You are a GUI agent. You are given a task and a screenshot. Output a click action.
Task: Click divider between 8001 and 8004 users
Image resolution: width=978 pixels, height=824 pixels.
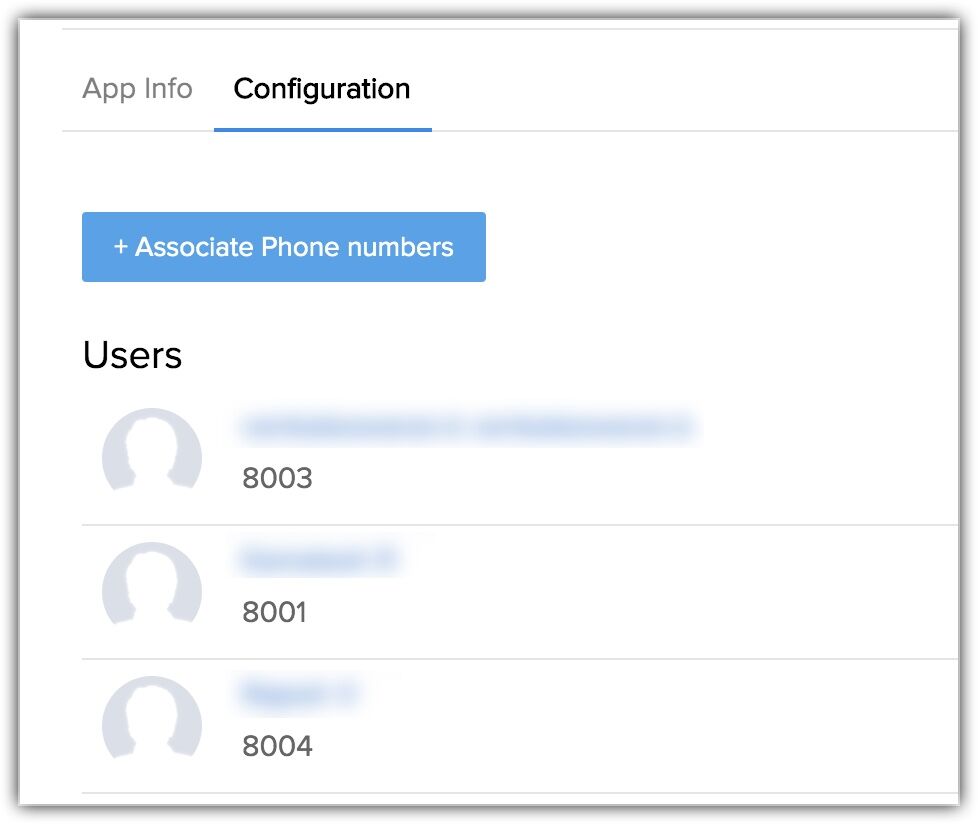point(520,659)
